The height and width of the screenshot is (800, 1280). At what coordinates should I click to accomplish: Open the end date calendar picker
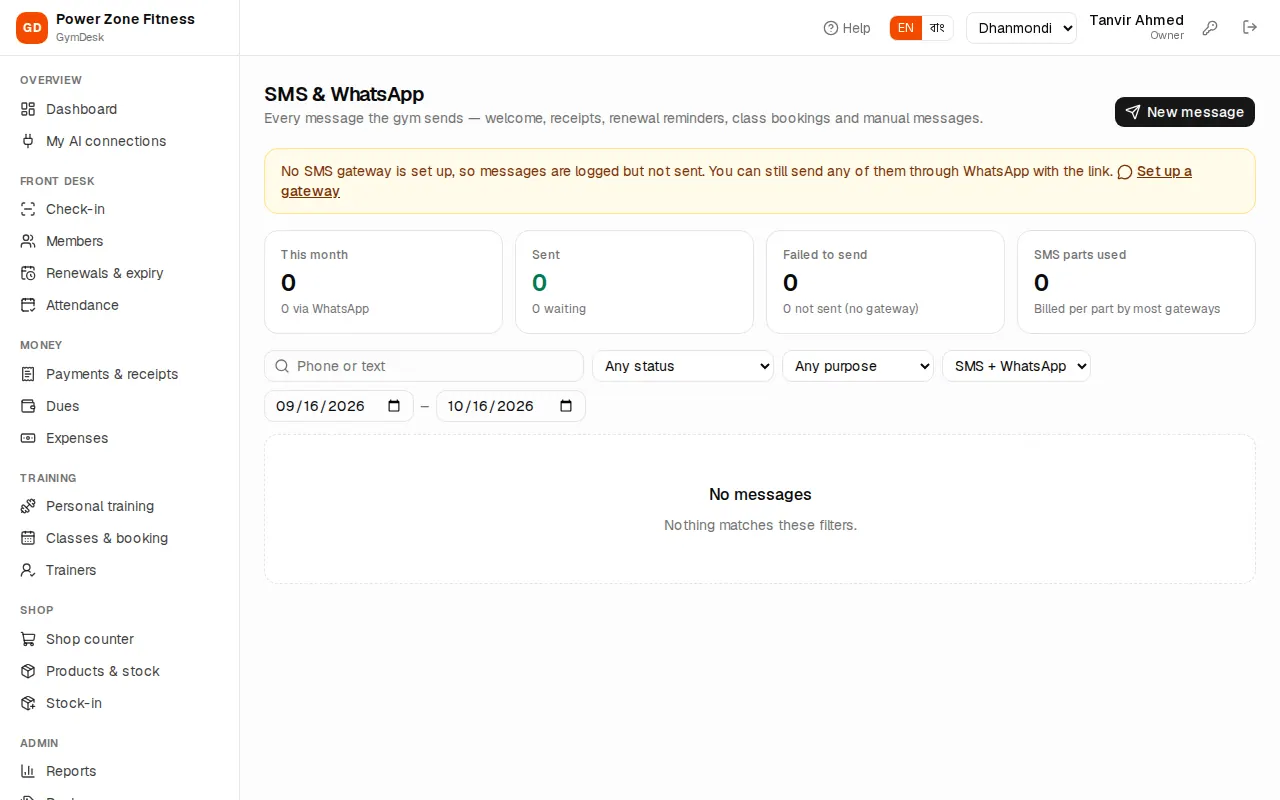pyautogui.click(x=566, y=406)
